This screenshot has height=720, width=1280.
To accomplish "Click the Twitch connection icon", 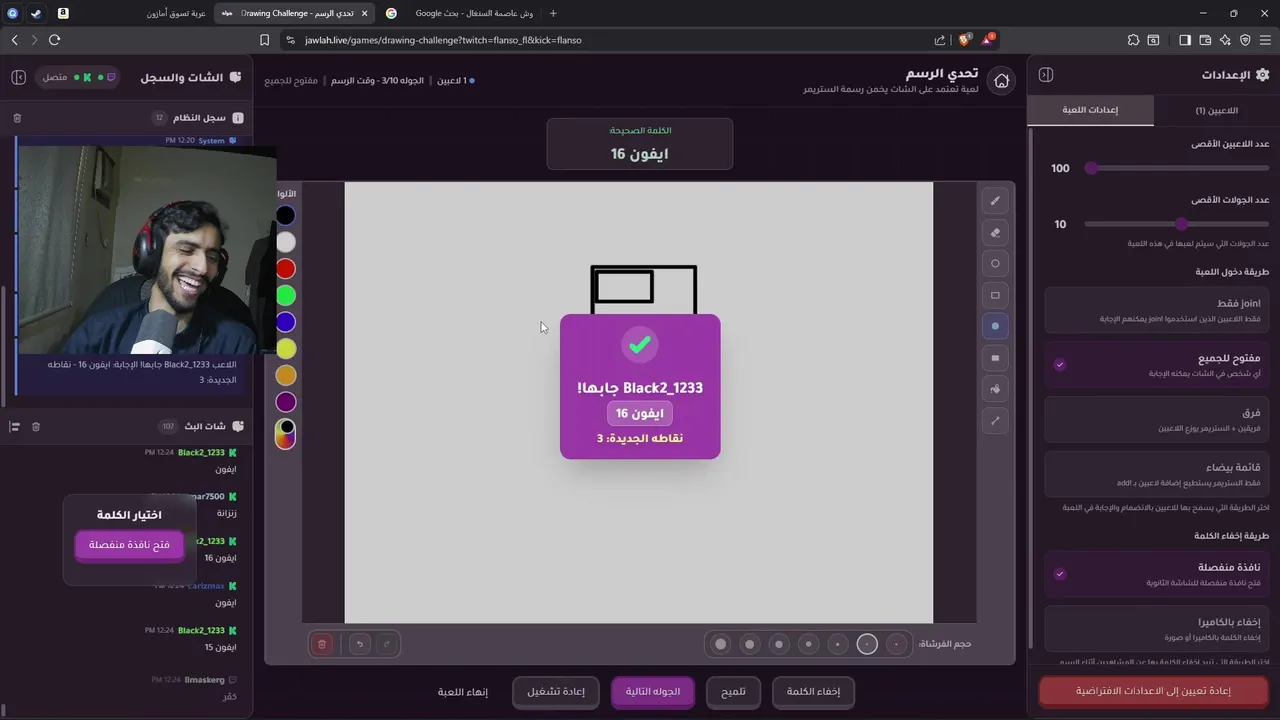I will (x=111, y=77).
